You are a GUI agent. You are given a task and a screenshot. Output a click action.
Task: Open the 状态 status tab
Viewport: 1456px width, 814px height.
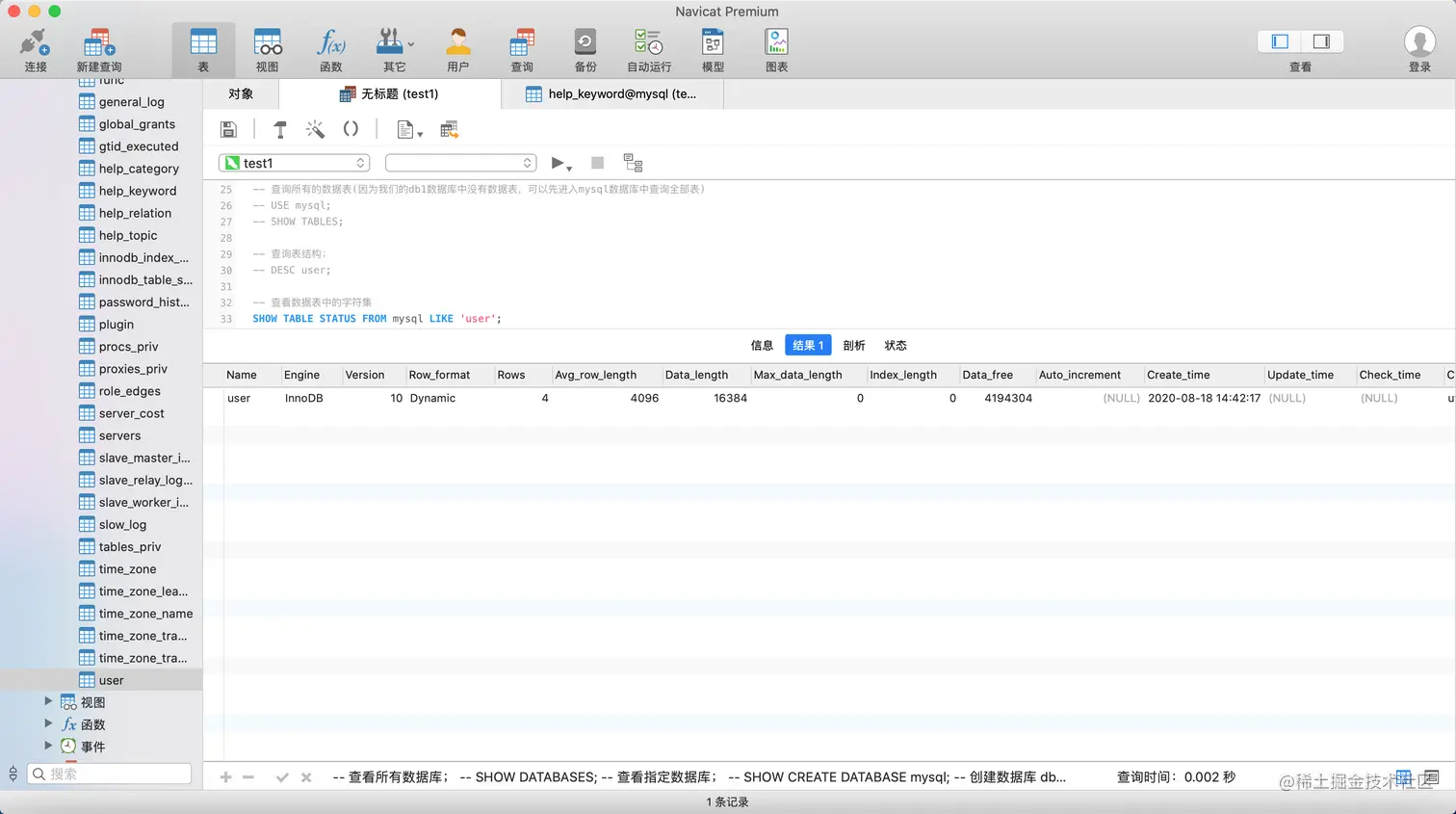(896, 345)
